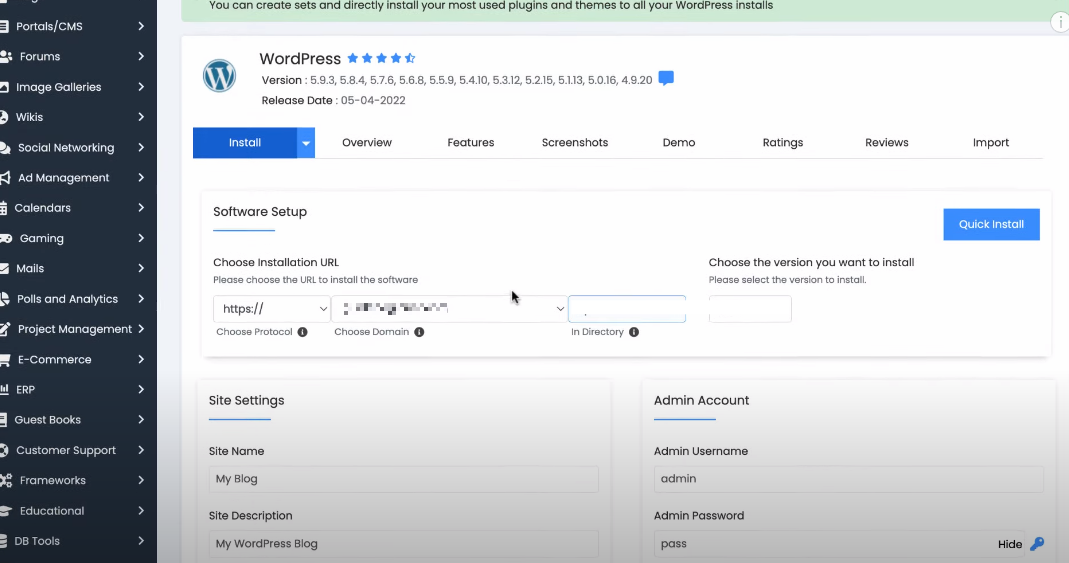The height and width of the screenshot is (563, 1069).
Task: Click the Polls and Analytics pie icon
Action: pos(5,299)
